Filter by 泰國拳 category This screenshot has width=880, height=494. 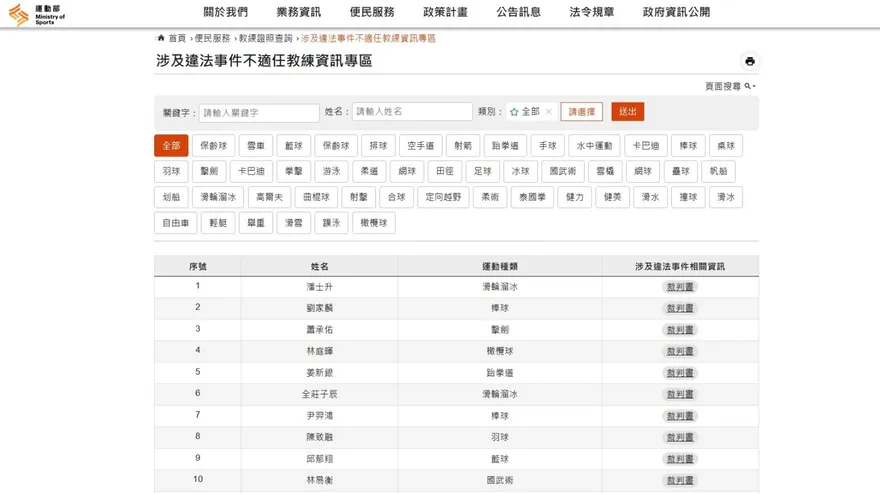[532, 197]
